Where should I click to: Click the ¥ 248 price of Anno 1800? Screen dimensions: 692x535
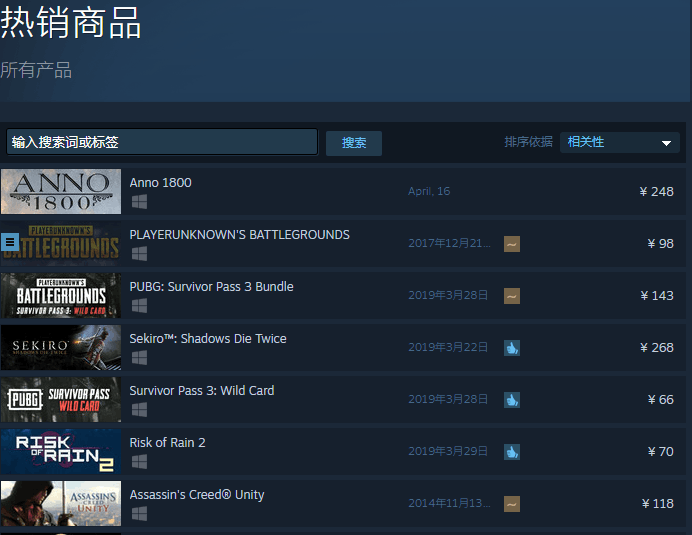[656, 191]
